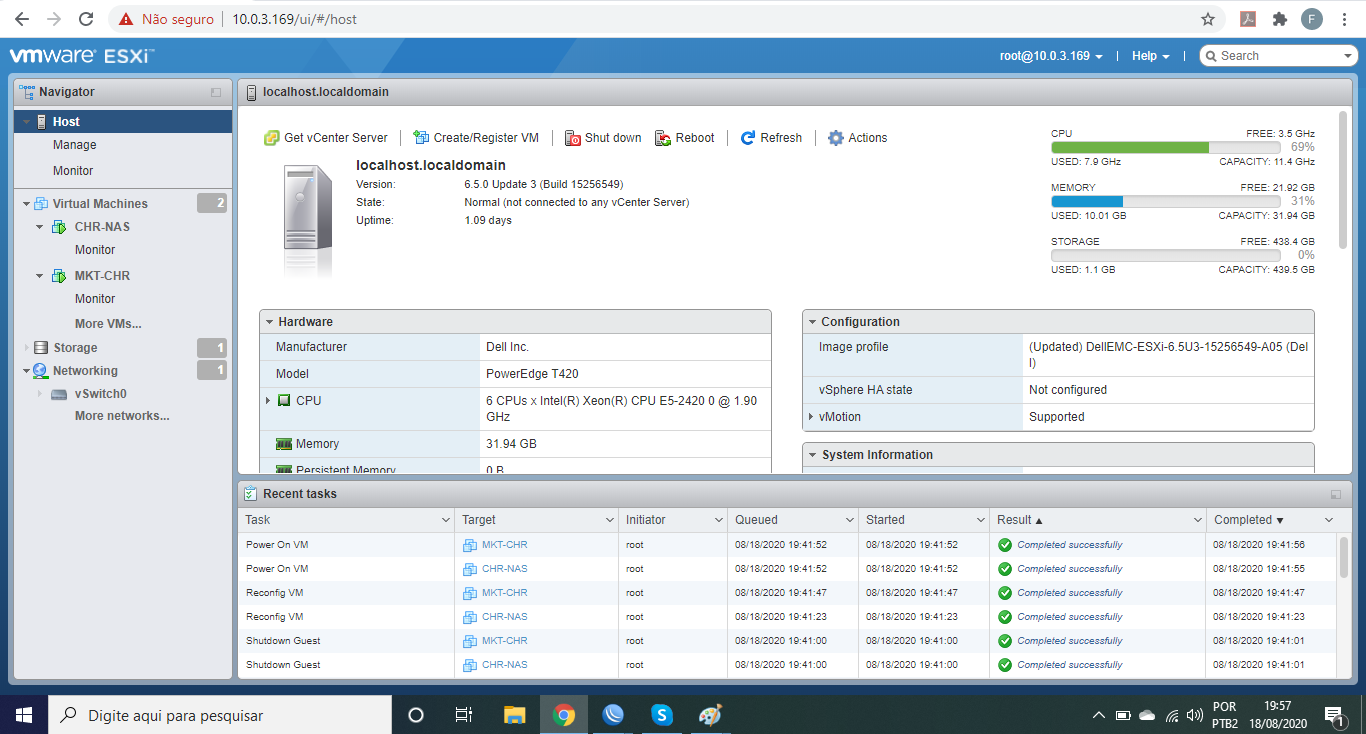Click the Virtual Machines count badge

point(212,204)
